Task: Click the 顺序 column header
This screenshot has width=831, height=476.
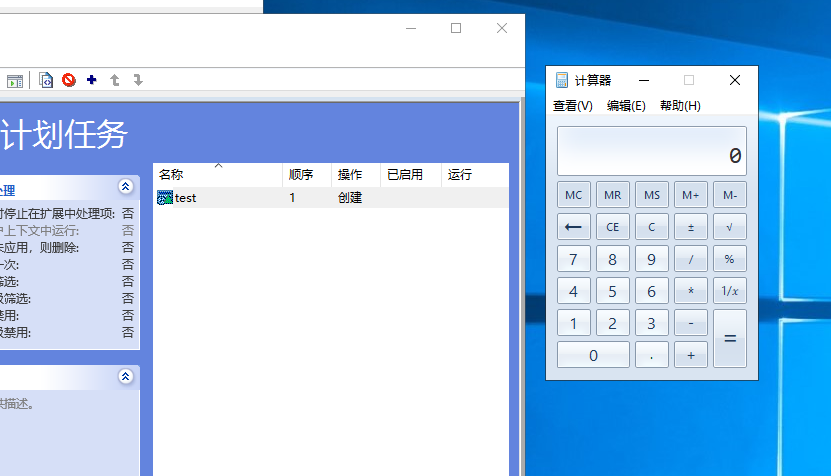Action: pyautogui.click(x=306, y=175)
